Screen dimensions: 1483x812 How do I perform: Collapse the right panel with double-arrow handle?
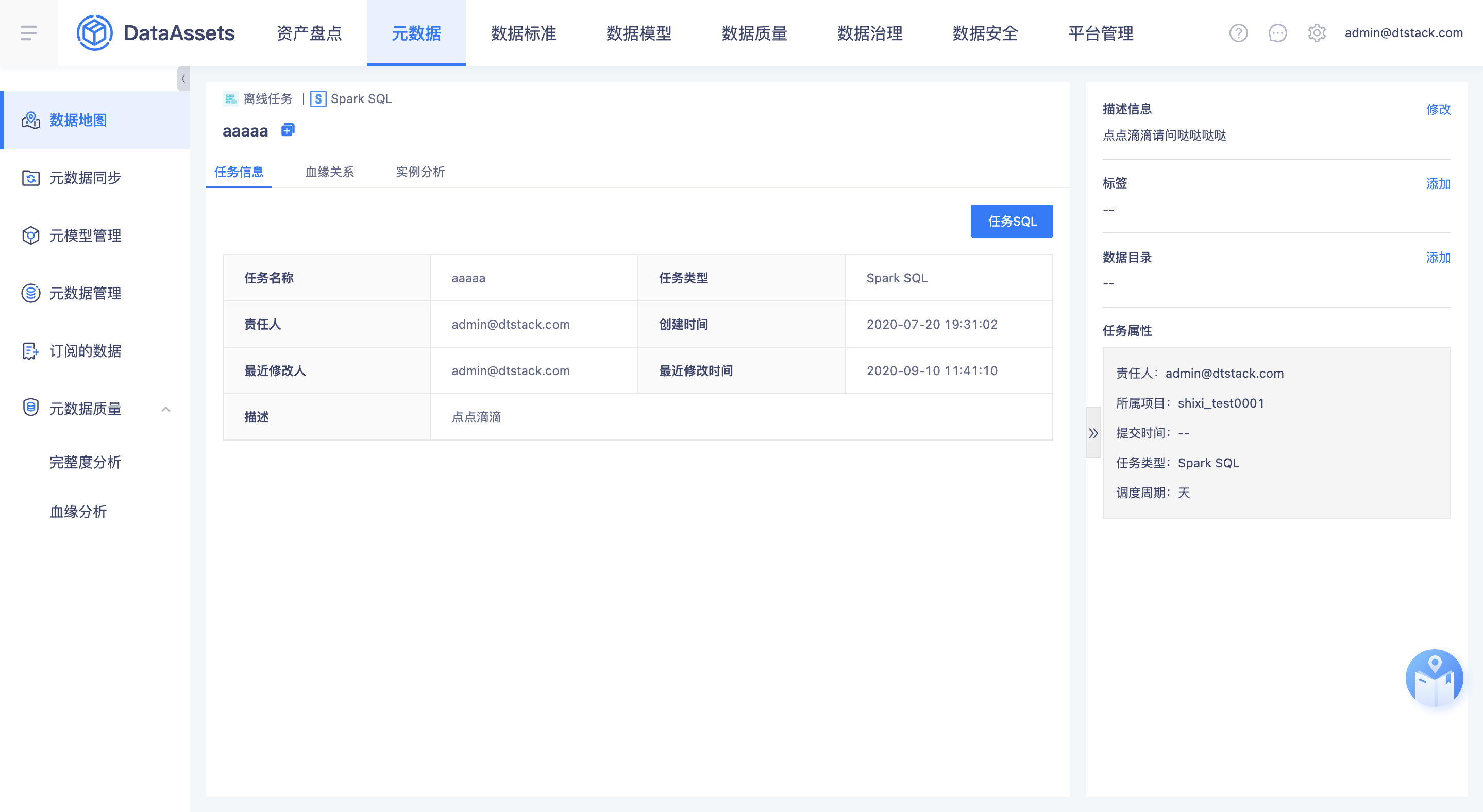point(1093,433)
